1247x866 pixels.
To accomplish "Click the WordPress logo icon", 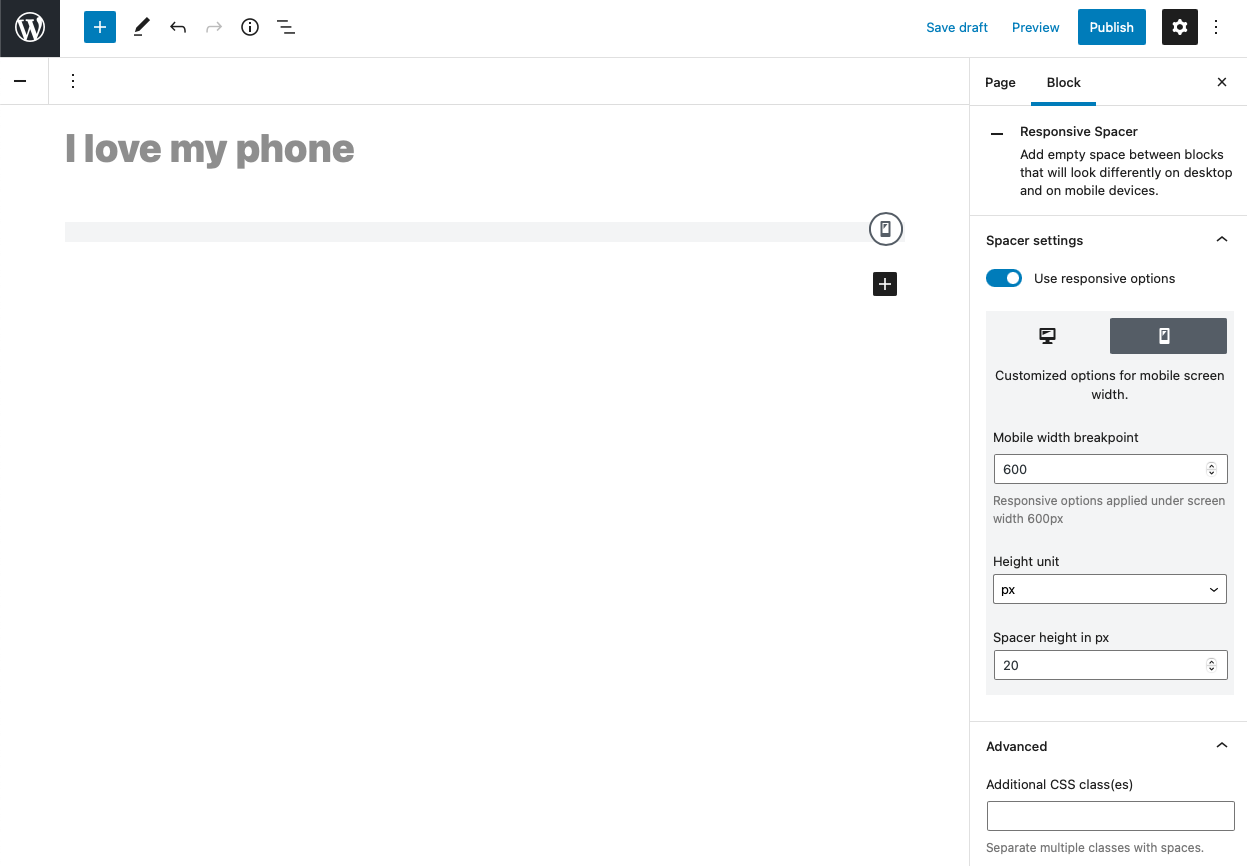I will click(x=30, y=28).
